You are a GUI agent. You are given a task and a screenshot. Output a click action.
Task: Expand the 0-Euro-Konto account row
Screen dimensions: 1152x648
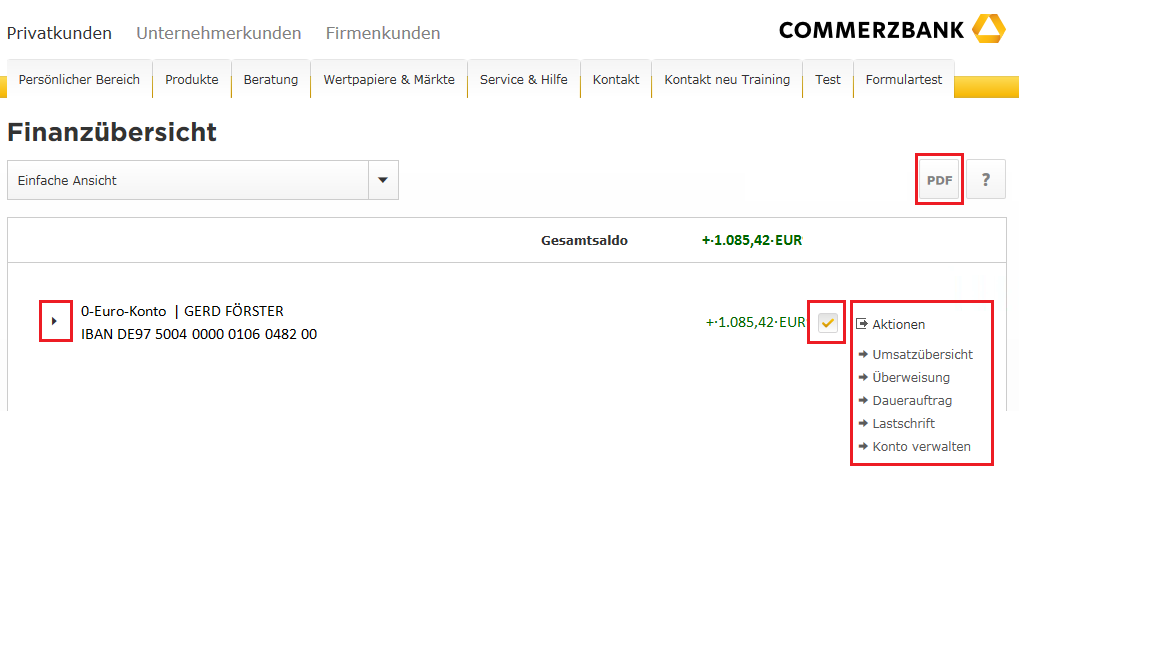(55, 321)
